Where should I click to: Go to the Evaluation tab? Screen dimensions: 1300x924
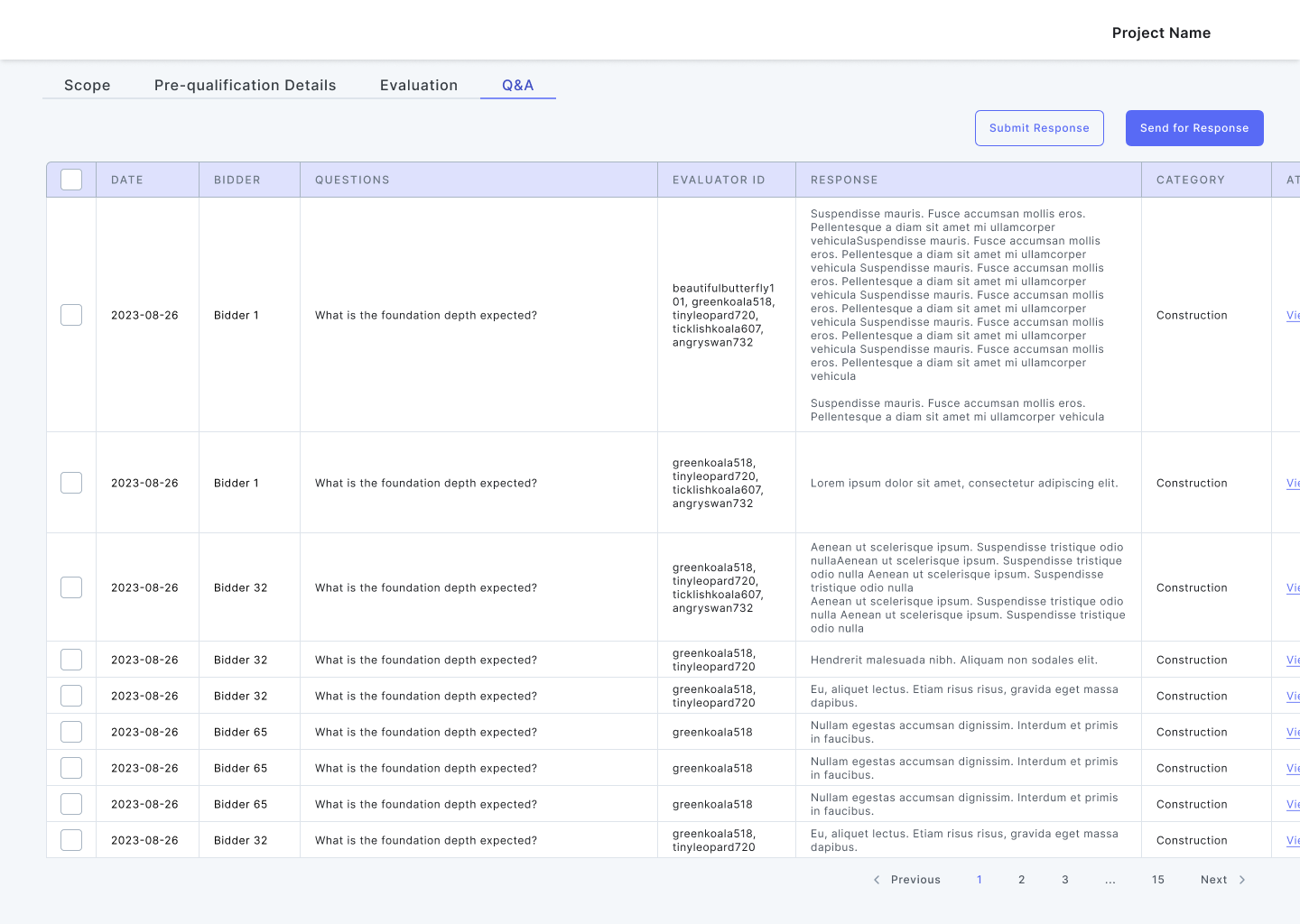(x=419, y=85)
